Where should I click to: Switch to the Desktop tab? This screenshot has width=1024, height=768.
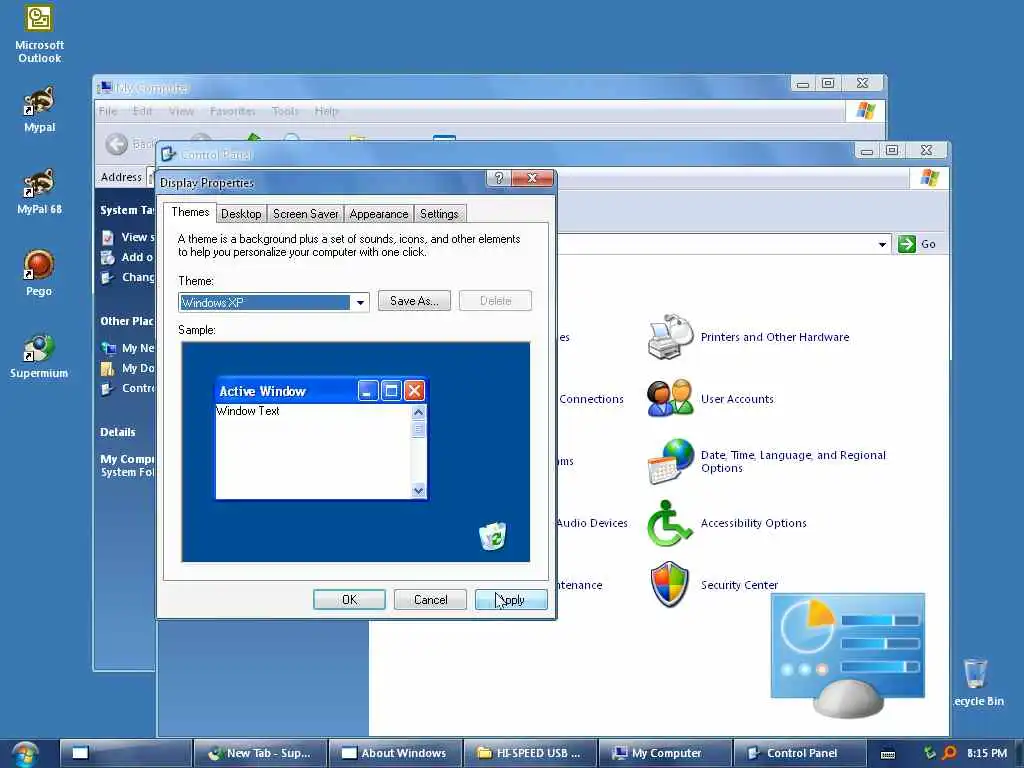tap(241, 214)
